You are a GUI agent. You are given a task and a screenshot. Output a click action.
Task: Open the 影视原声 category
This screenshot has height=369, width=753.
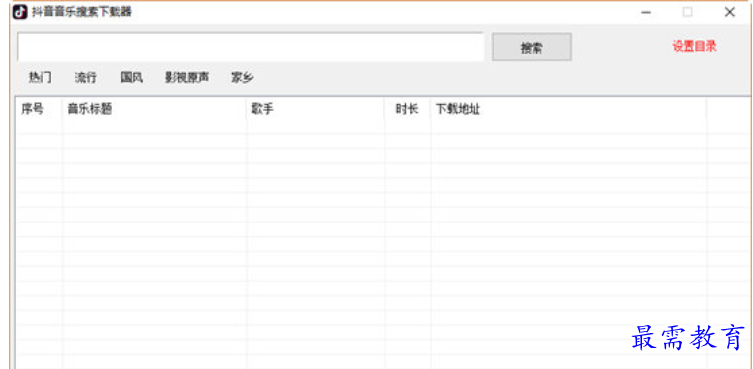pos(187,77)
